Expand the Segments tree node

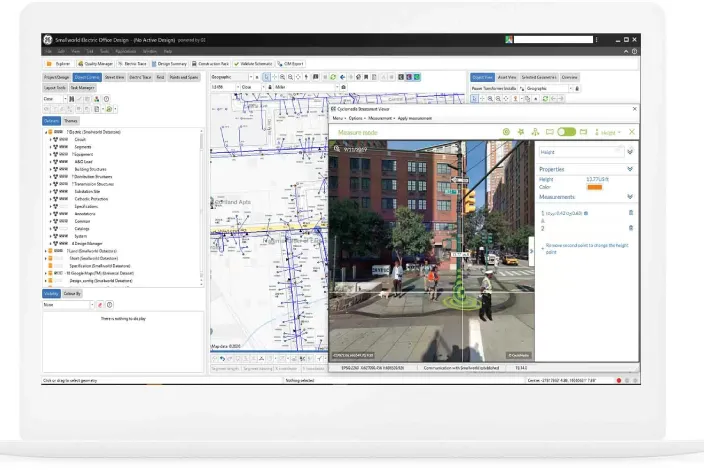[50, 147]
